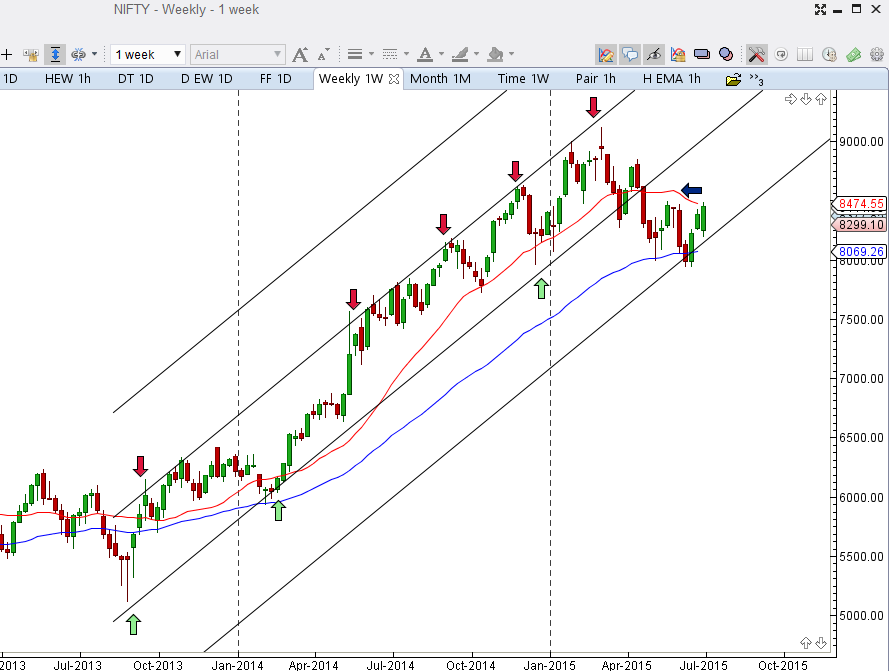The height and width of the screenshot is (671, 889).
Task: Select the H EMA 1h tab
Action: point(670,78)
